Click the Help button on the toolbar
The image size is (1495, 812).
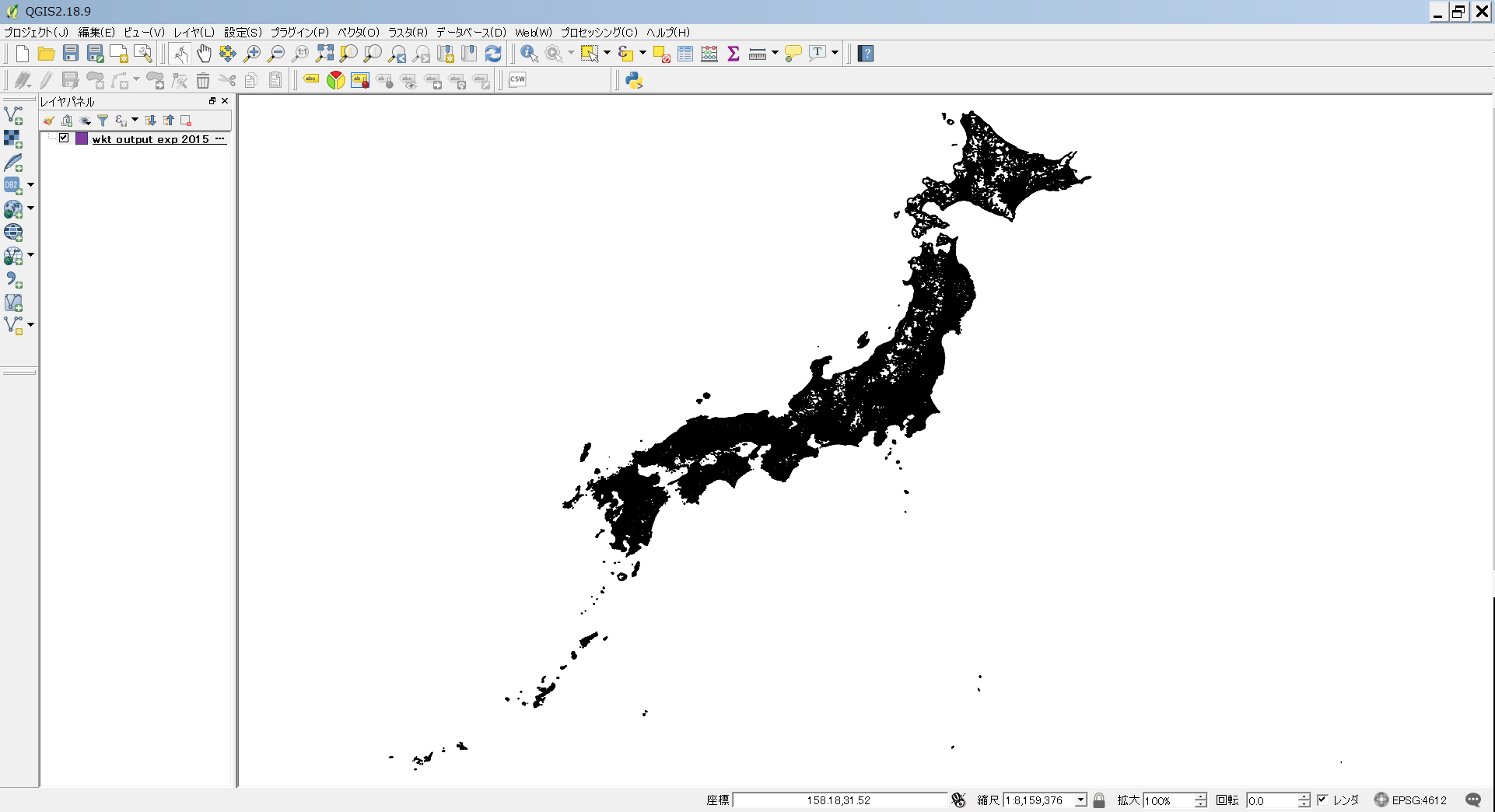click(x=866, y=53)
